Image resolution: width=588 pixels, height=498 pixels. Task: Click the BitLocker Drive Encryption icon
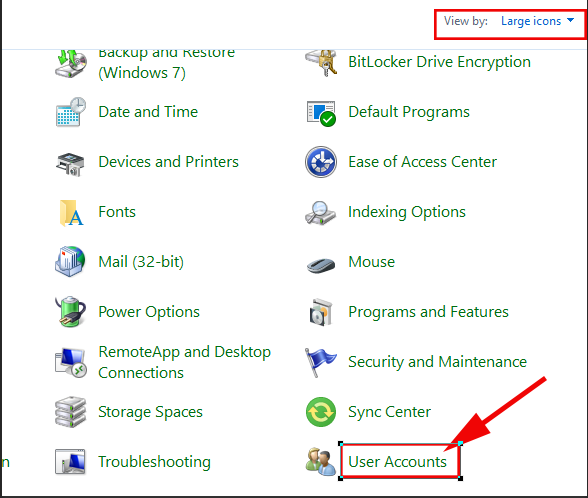[321, 63]
